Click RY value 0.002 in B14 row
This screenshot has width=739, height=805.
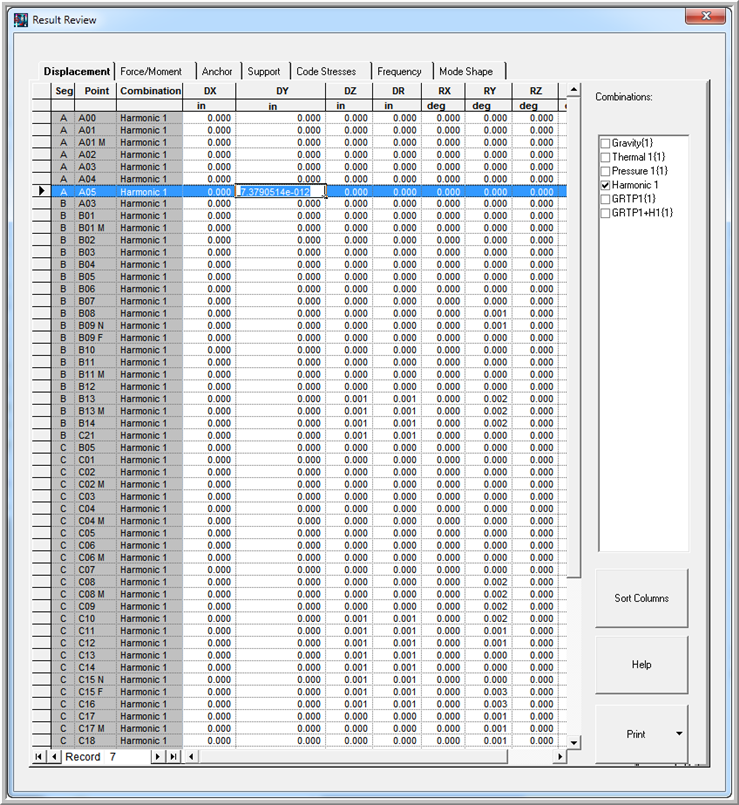click(489, 424)
